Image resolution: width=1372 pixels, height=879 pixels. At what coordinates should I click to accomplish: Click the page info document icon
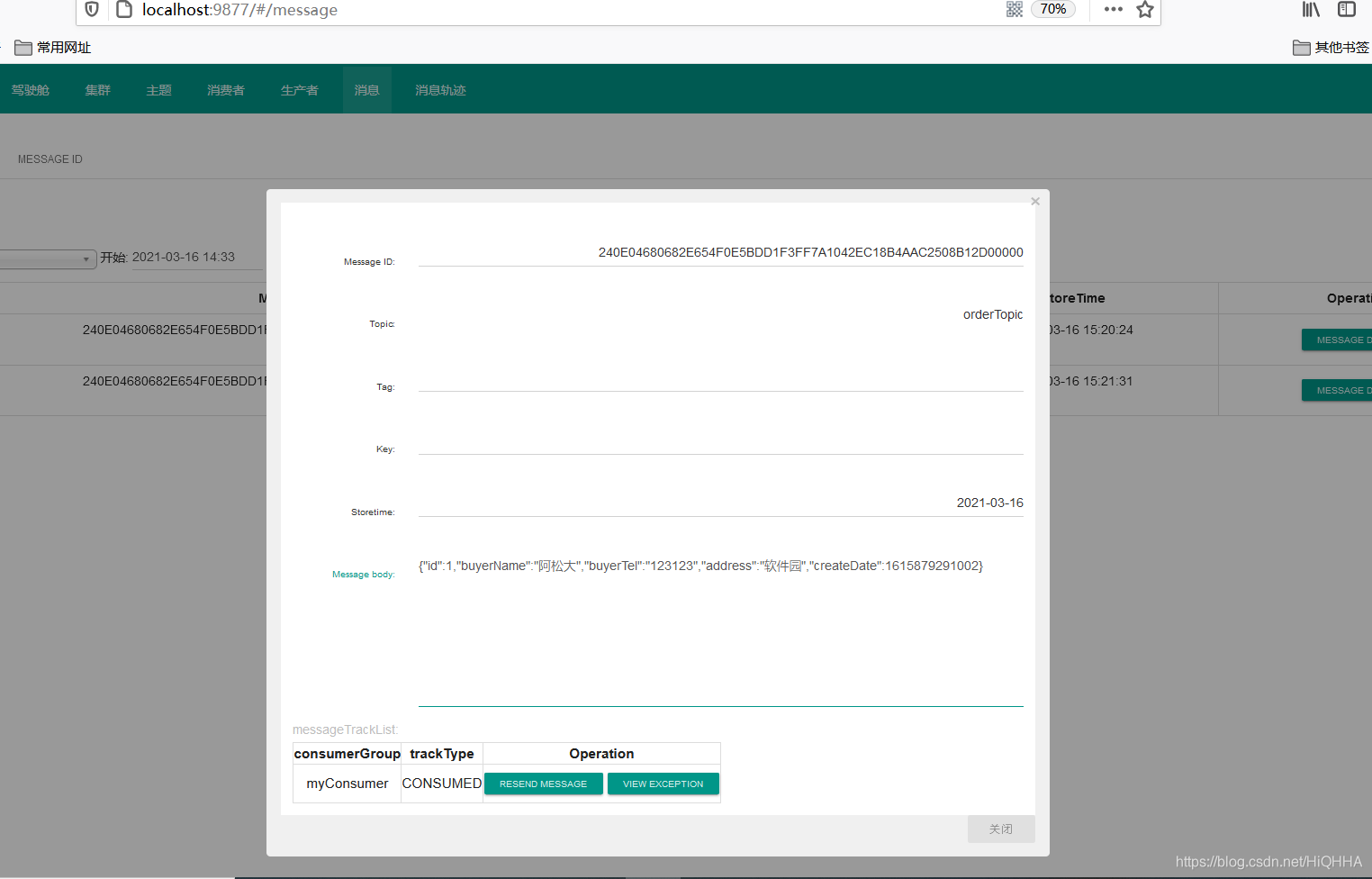(124, 9)
